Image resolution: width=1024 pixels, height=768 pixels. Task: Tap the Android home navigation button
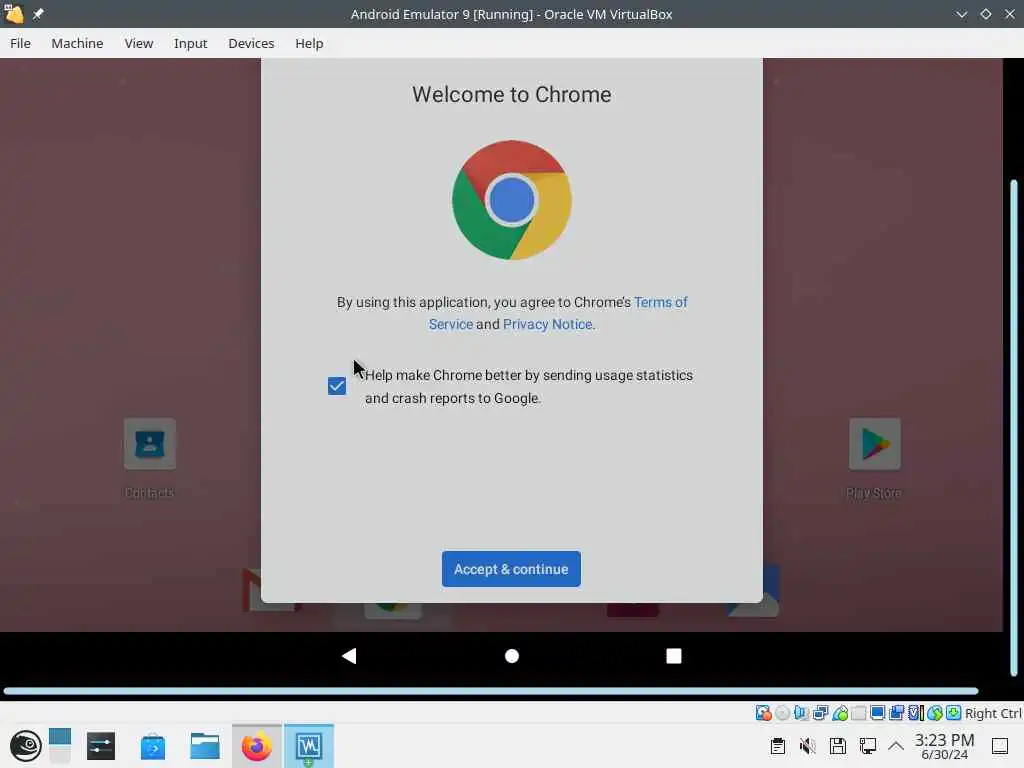(512, 656)
